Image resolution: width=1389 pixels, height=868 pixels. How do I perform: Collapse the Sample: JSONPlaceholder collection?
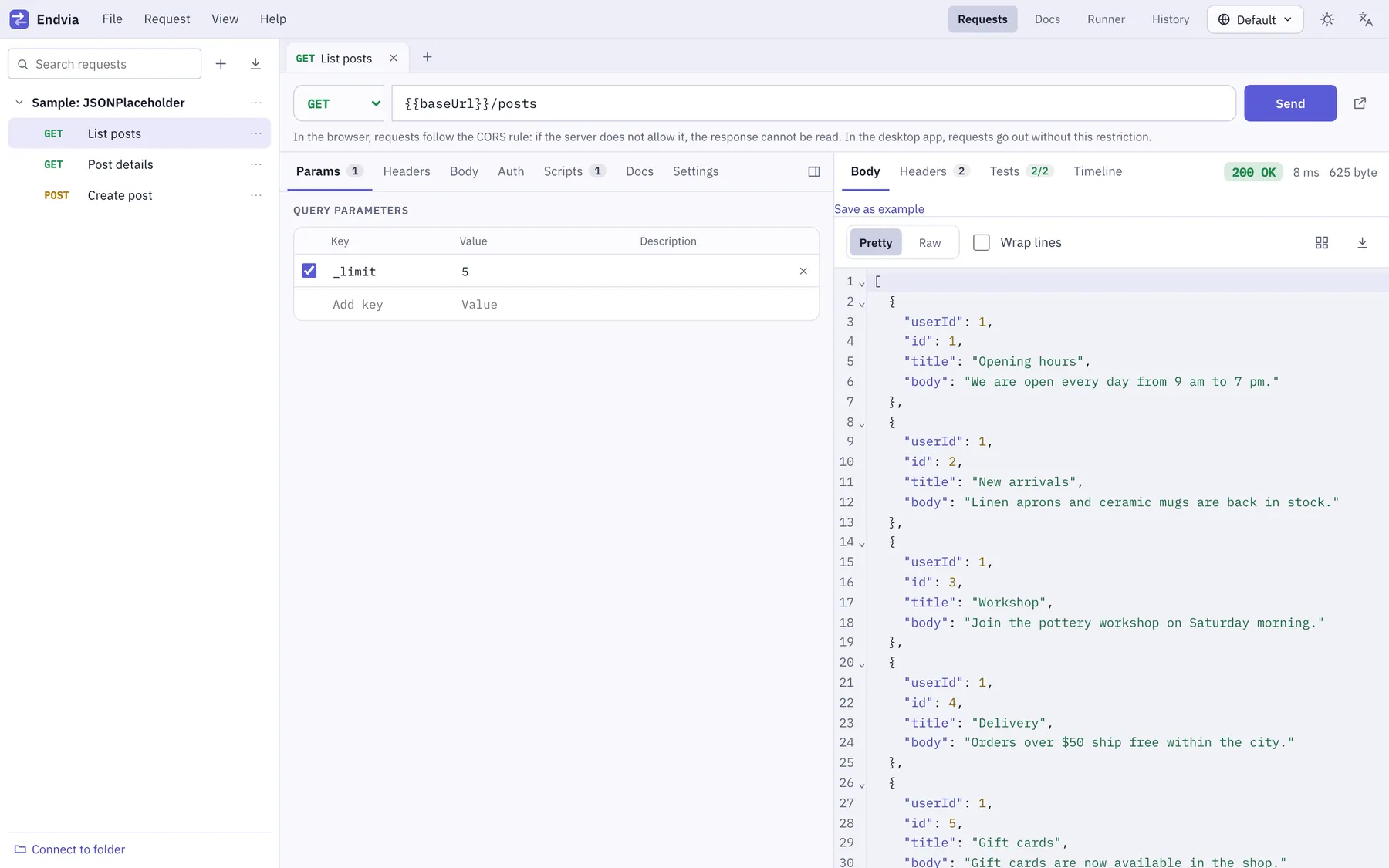click(x=19, y=103)
